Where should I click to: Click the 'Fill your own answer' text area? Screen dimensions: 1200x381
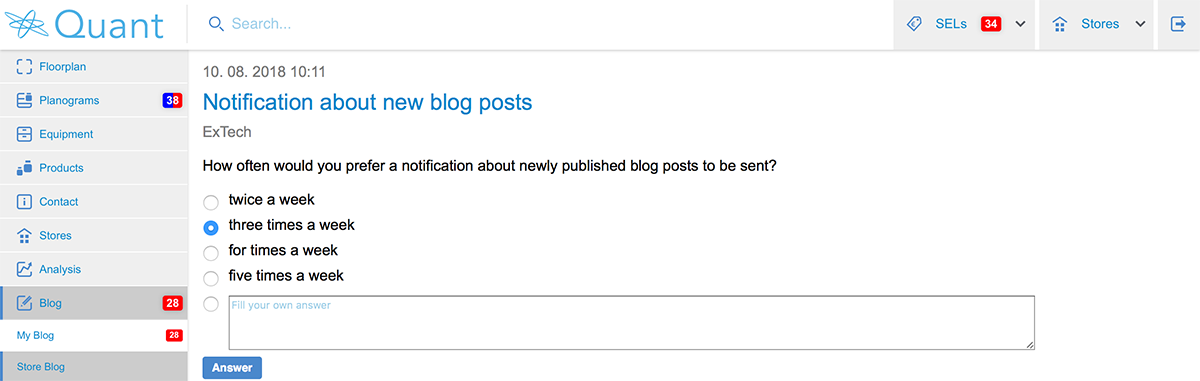631,322
